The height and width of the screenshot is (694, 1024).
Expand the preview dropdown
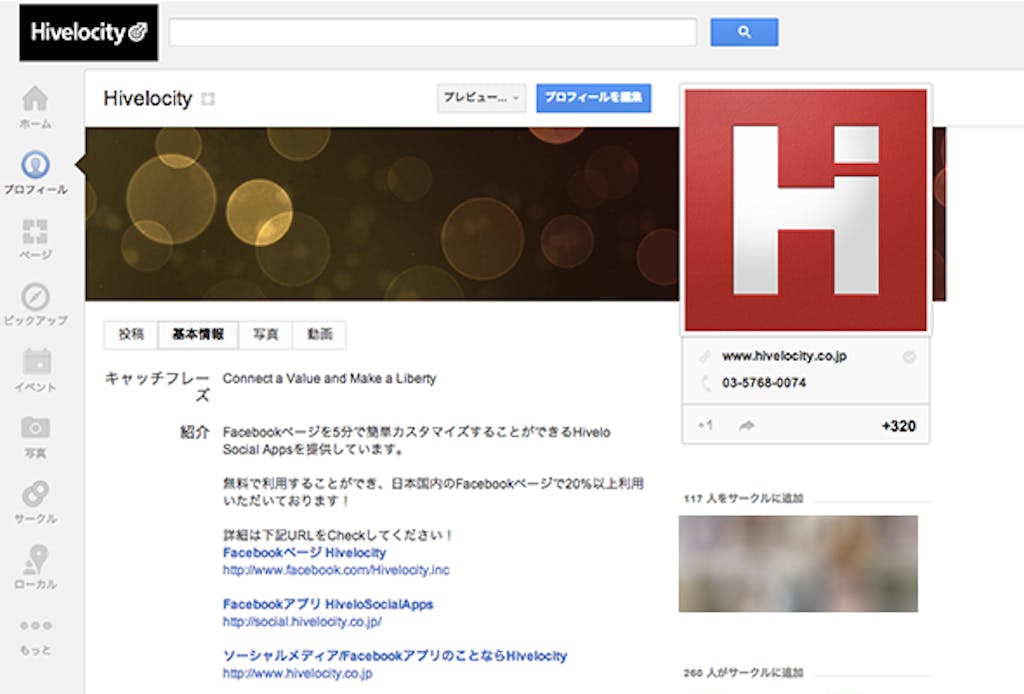pos(481,98)
